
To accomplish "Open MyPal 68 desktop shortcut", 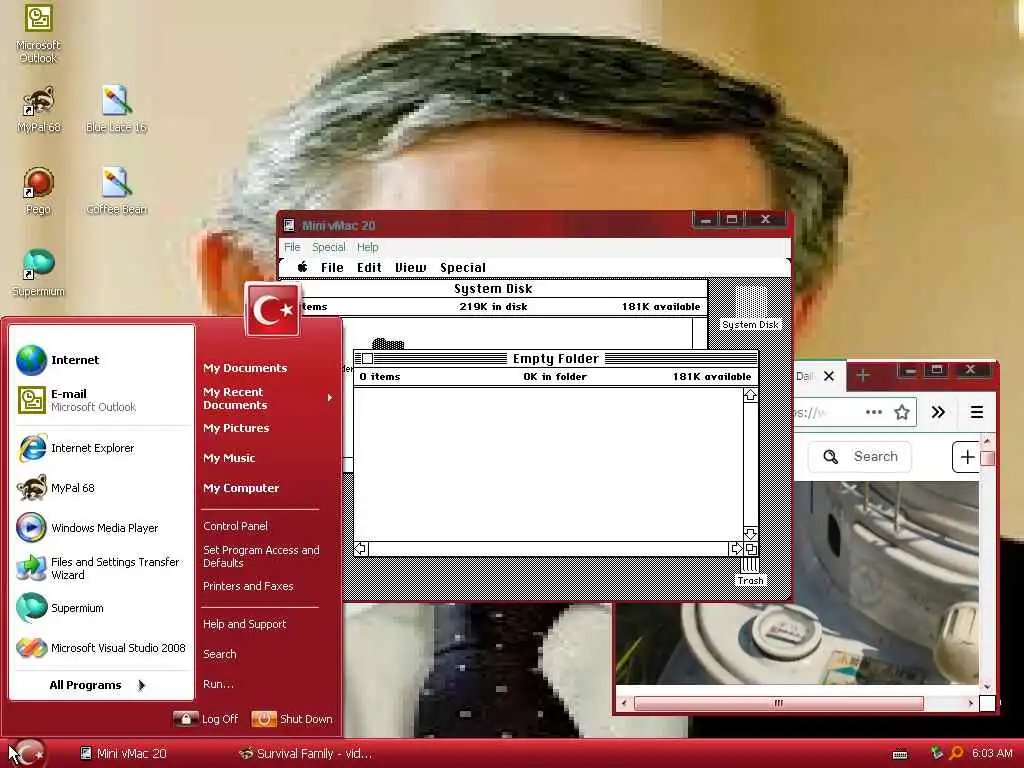I will (39, 110).
